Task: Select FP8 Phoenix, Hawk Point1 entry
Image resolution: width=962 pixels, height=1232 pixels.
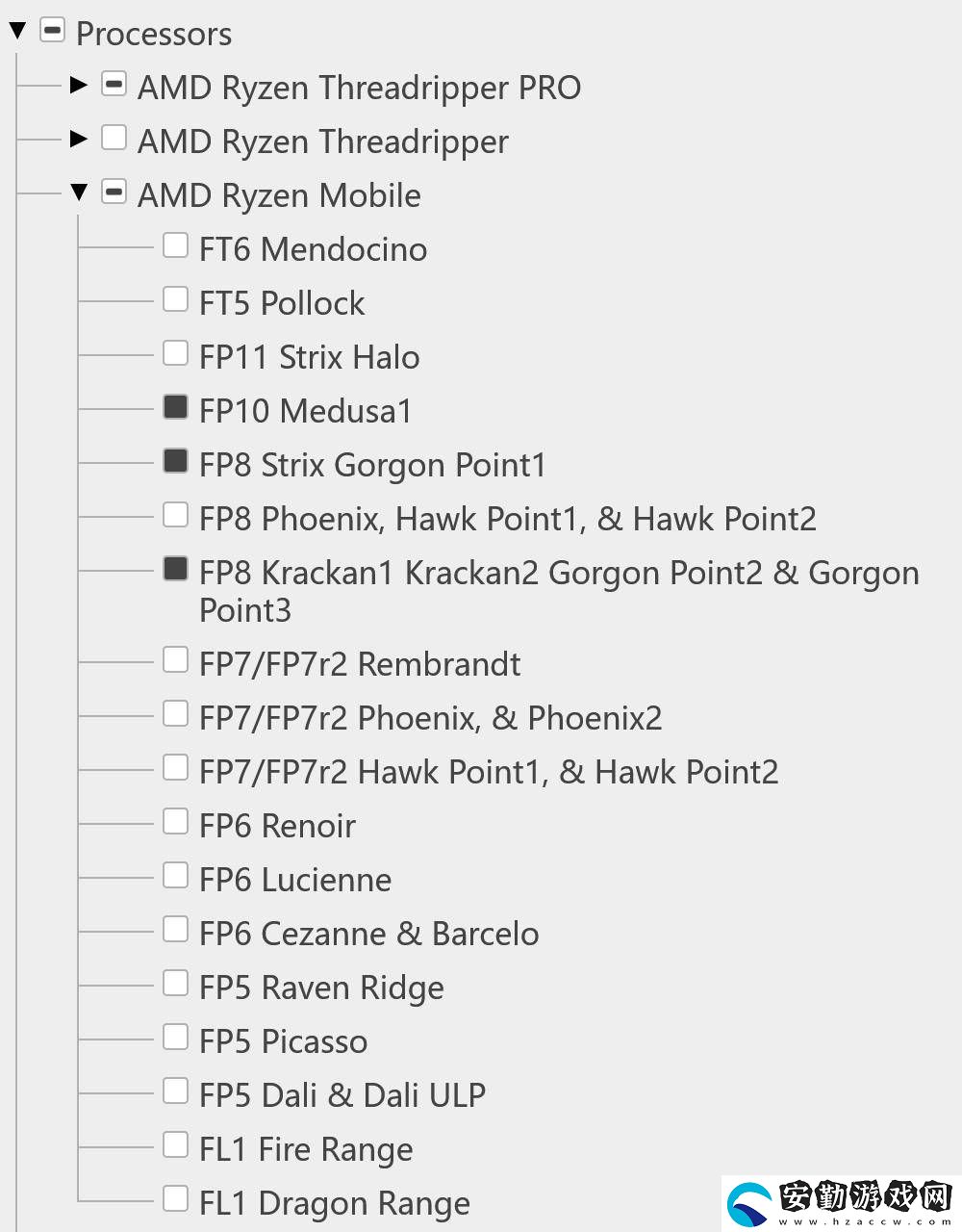Action: [x=507, y=519]
